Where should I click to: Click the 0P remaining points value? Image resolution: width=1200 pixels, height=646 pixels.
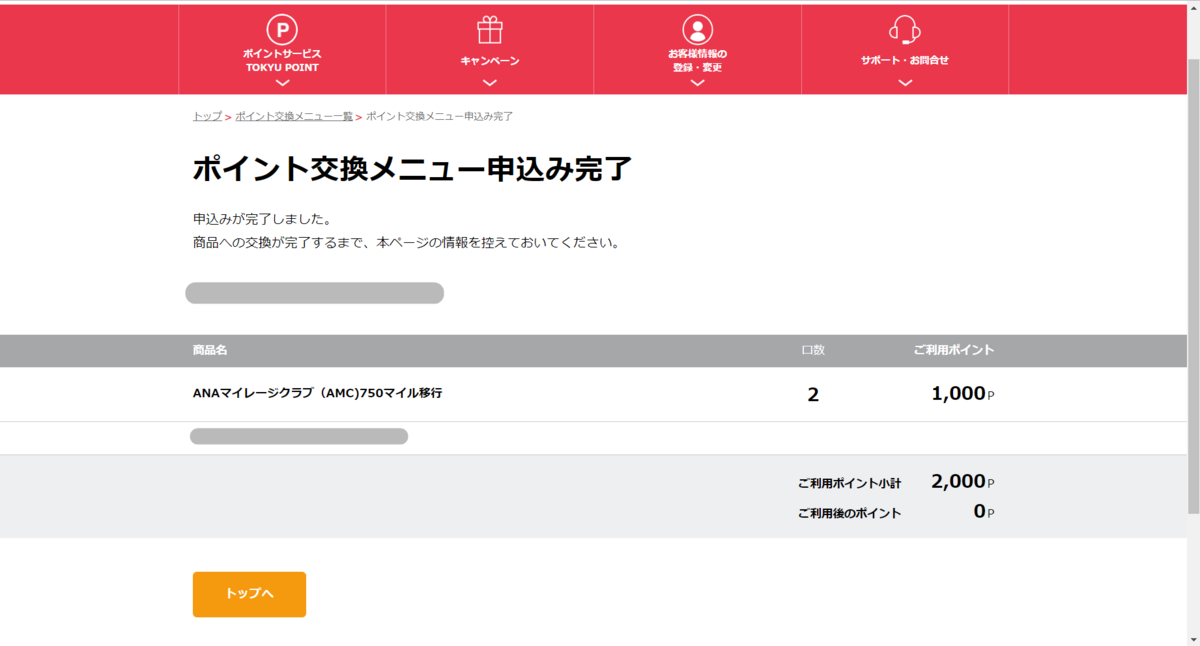coord(984,512)
